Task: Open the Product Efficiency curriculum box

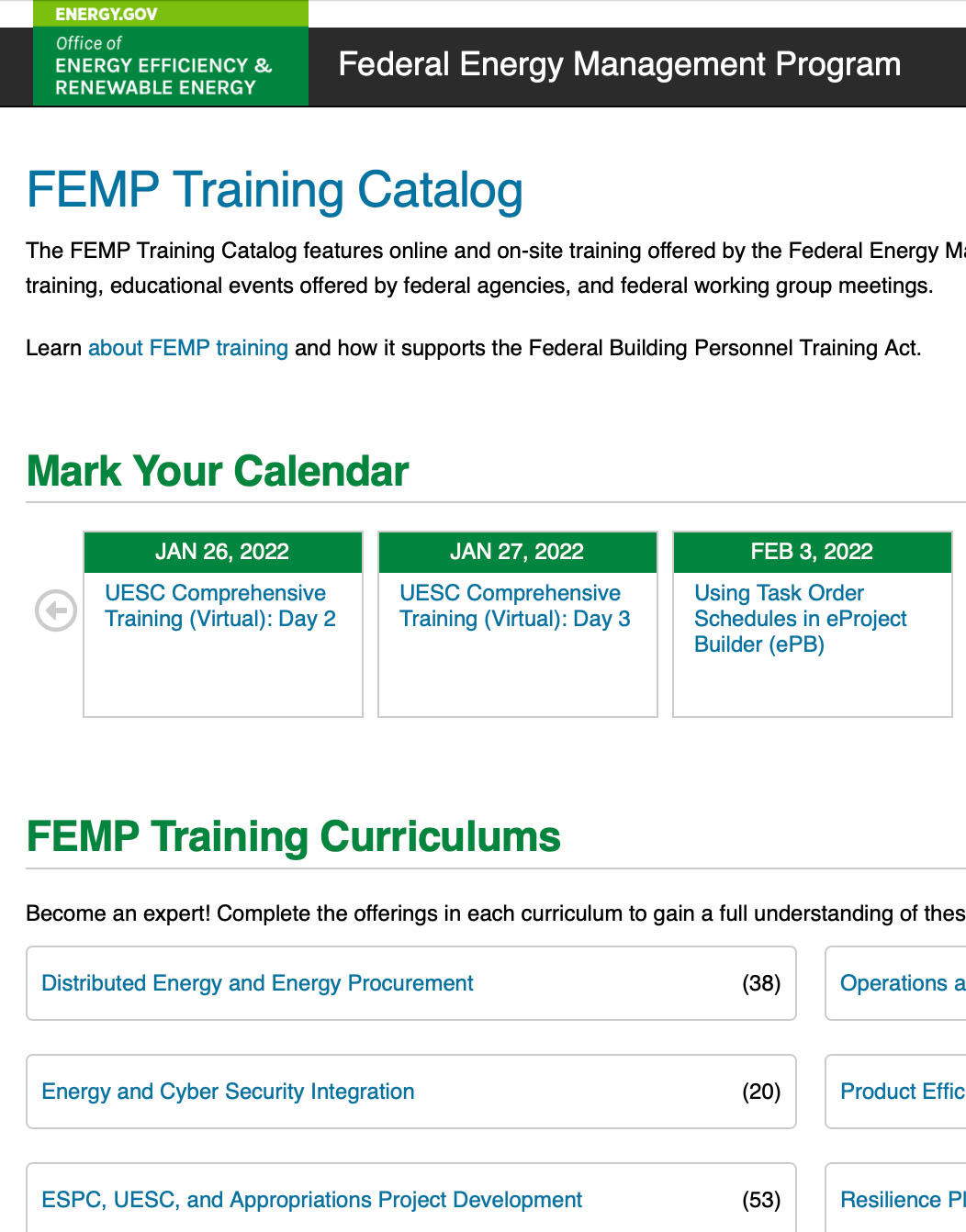Action: [902, 1092]
